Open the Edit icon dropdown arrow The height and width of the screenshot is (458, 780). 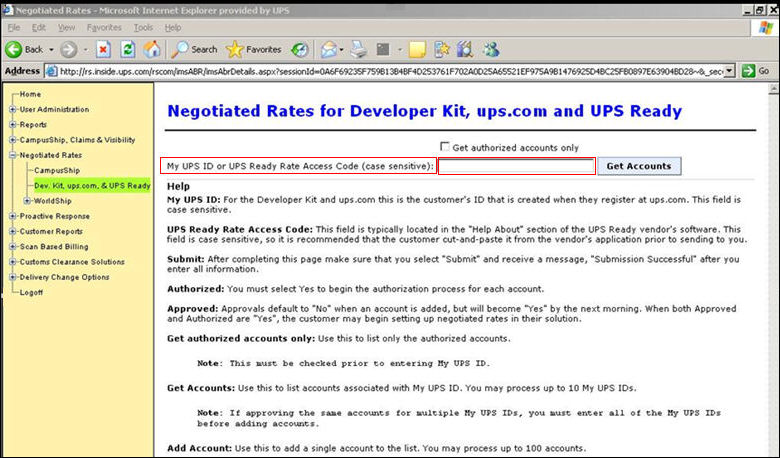399,50
